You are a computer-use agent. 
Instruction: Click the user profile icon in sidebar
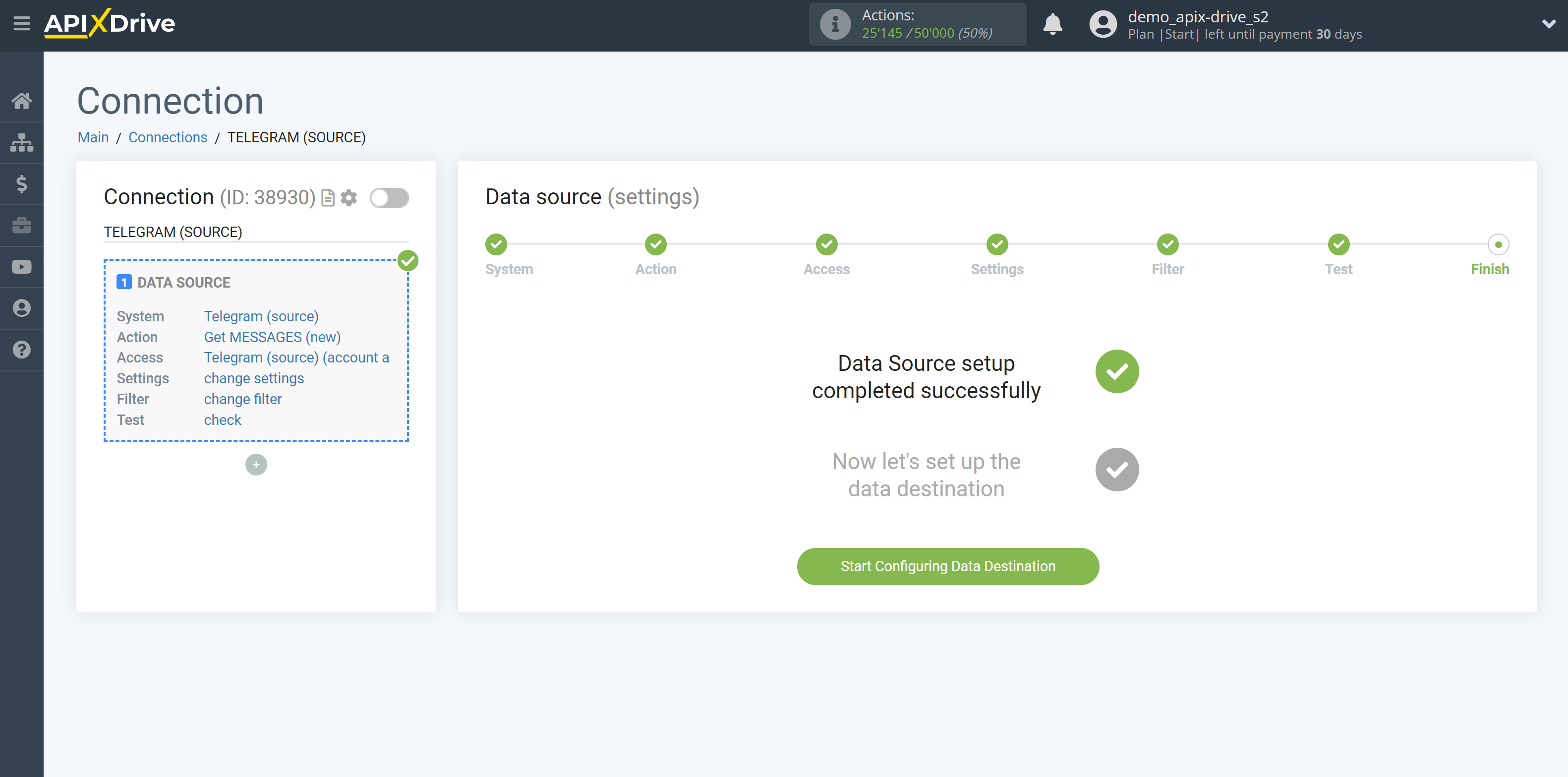(x=22, y=308)
